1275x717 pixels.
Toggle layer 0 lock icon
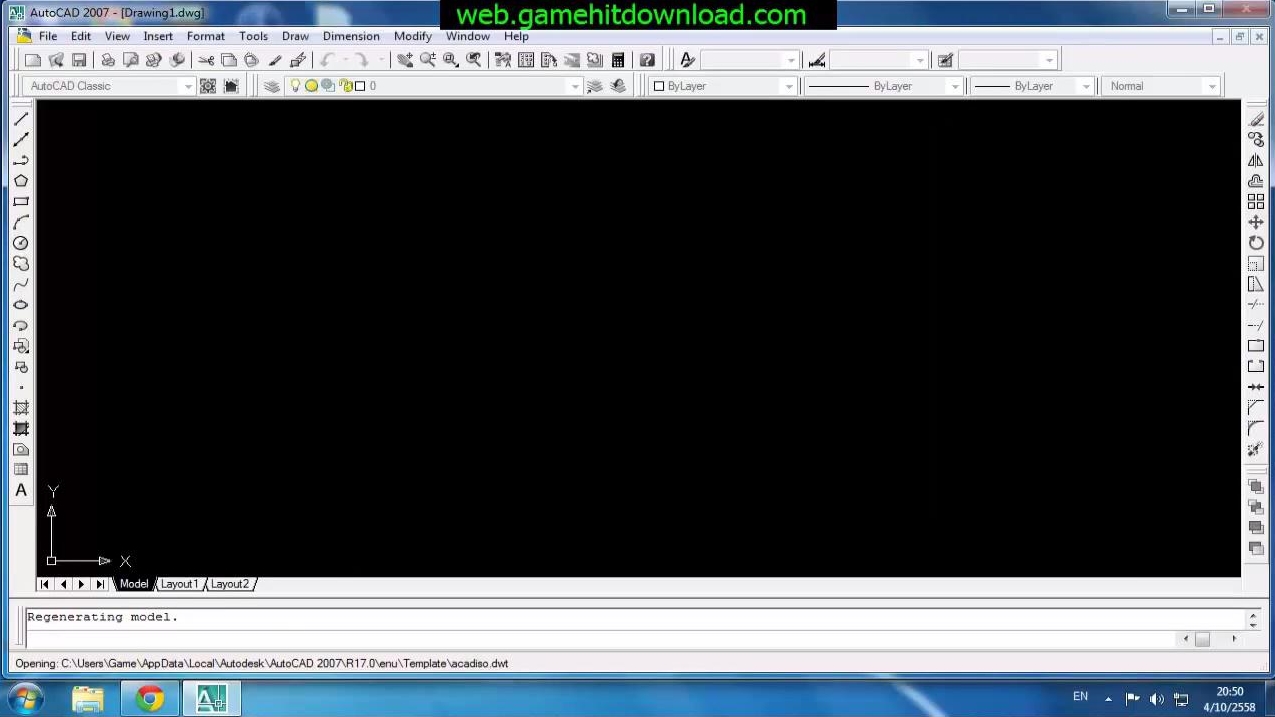tap(345, 86)
